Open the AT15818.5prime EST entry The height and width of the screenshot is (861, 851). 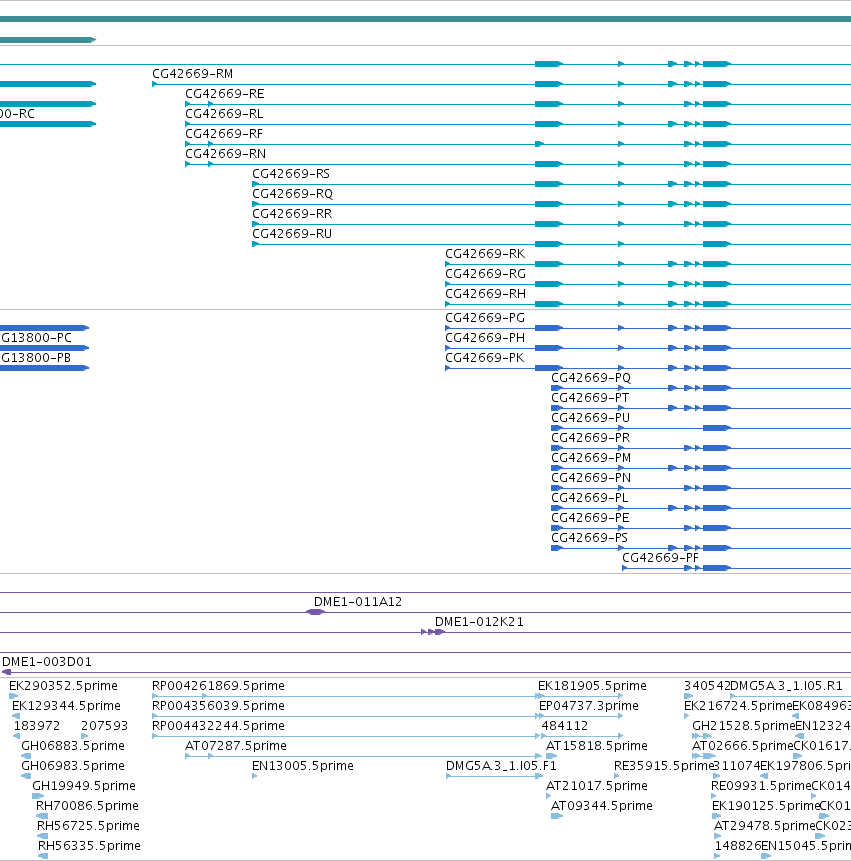point(597,746)
